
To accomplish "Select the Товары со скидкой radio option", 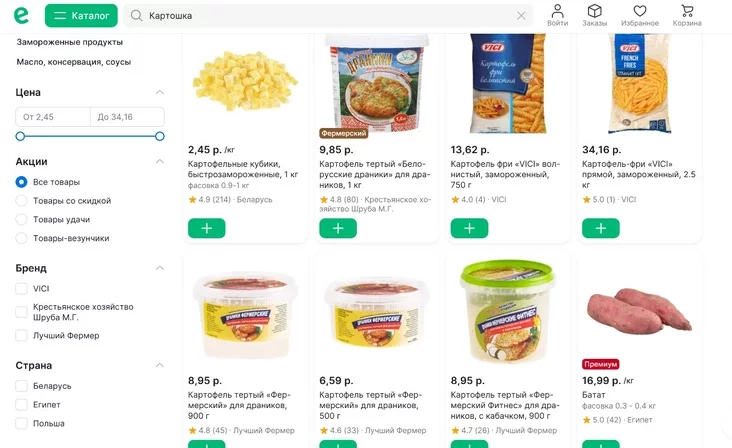I will pos(21,201).
